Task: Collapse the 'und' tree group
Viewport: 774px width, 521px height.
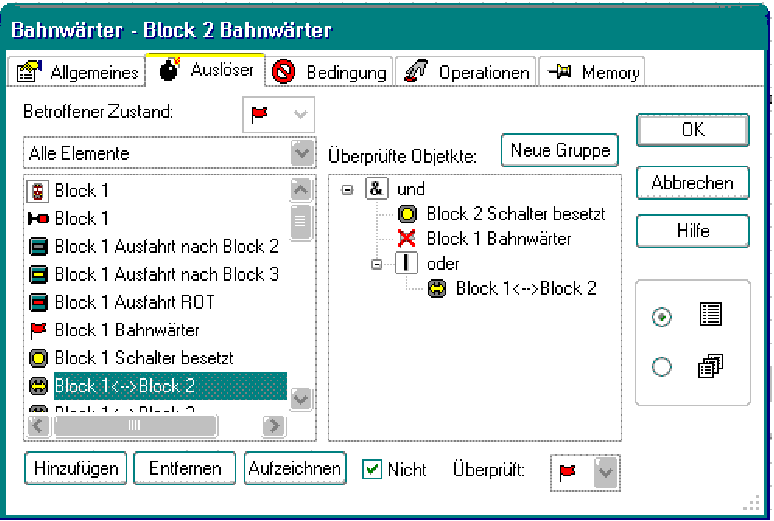Action: [x=347, y=189]
